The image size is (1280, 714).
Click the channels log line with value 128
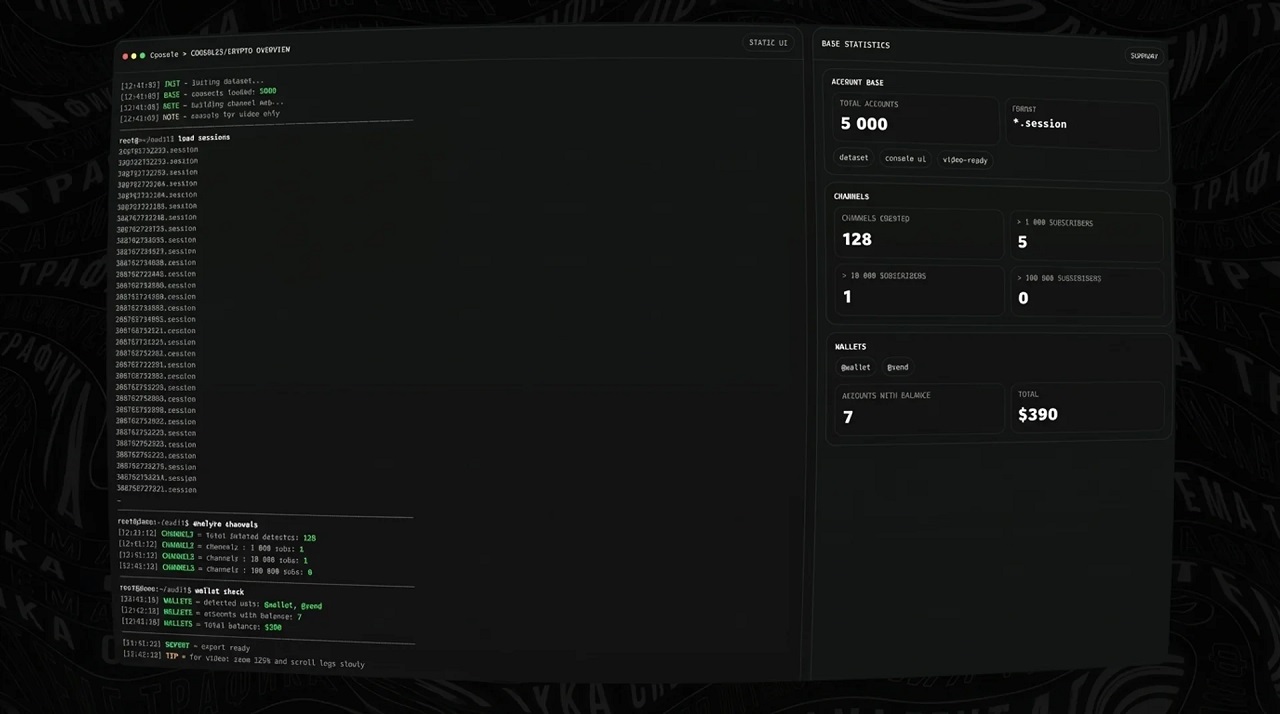pyautogui.click(x=217, y=536)
